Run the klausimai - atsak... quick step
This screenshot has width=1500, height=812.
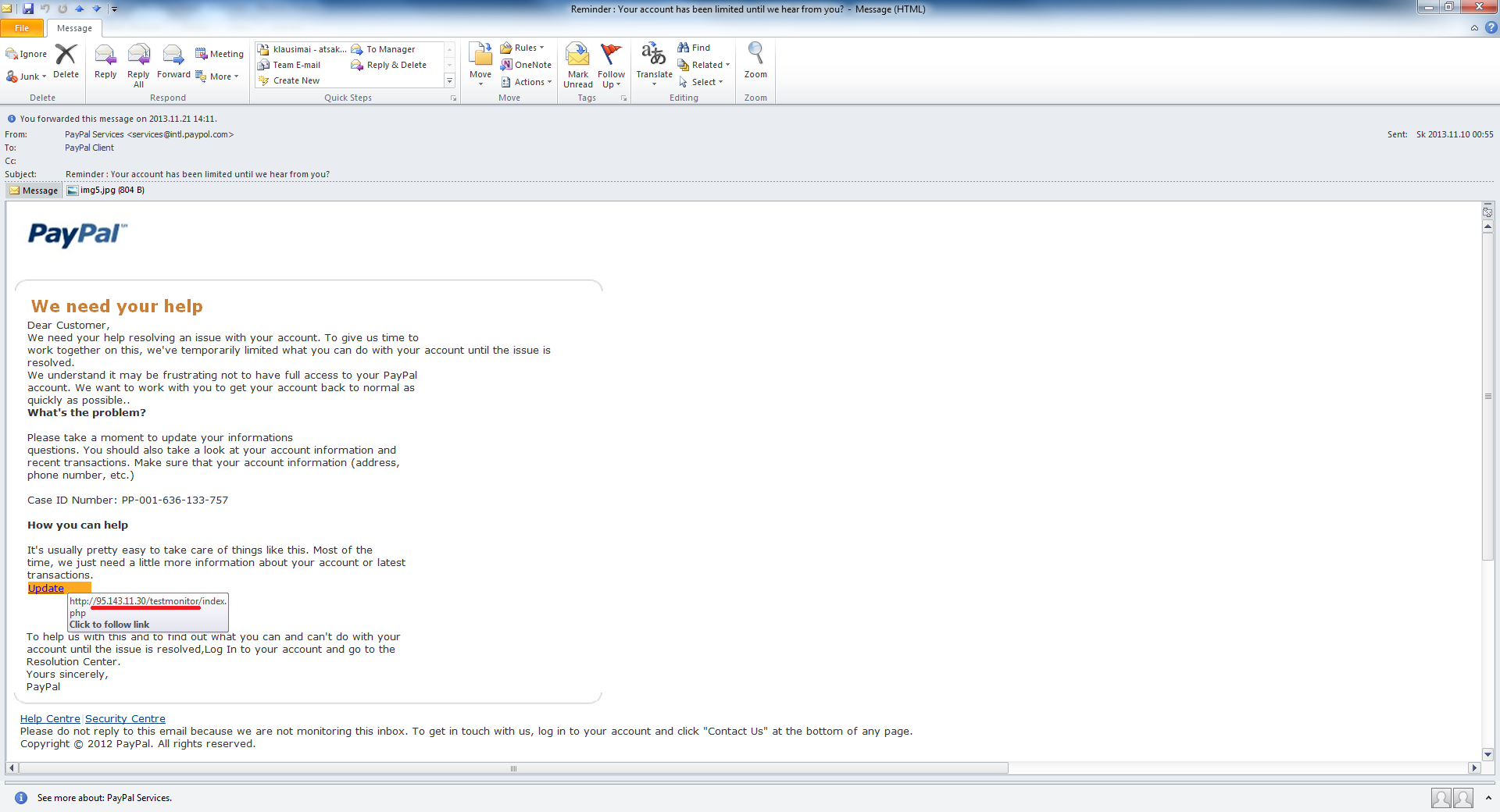(302, 49)
